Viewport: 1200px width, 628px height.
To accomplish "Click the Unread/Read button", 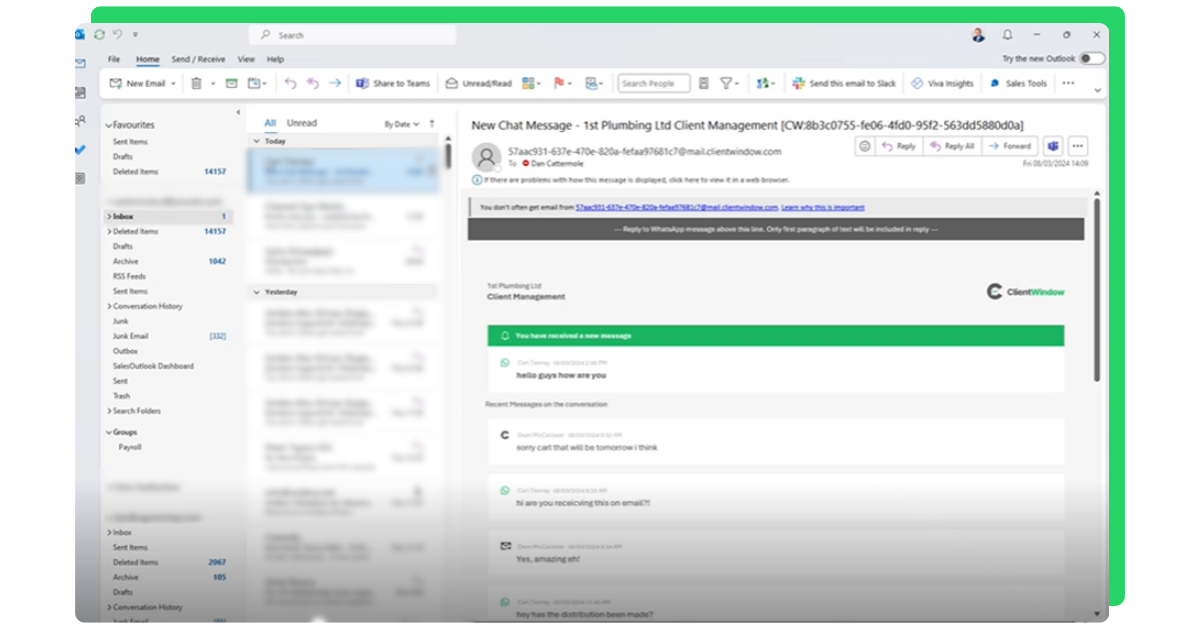I will point(478,84).
